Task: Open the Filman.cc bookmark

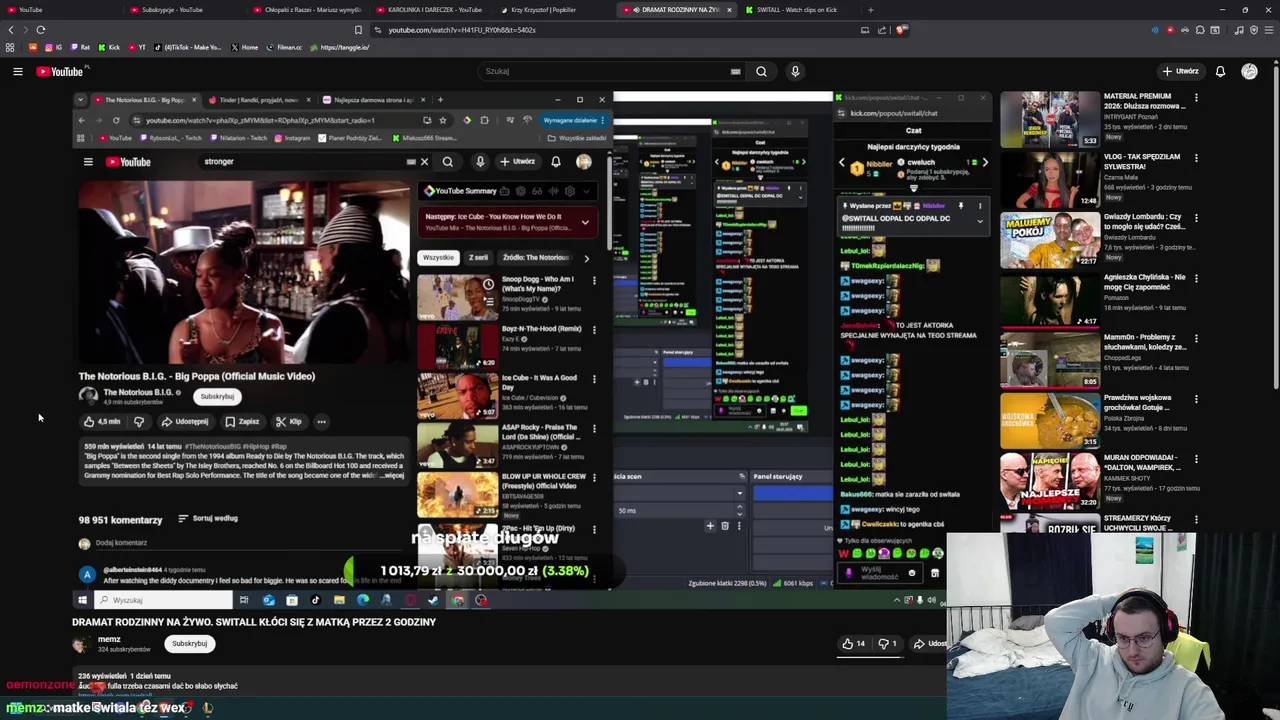Action: coord(284,47)
